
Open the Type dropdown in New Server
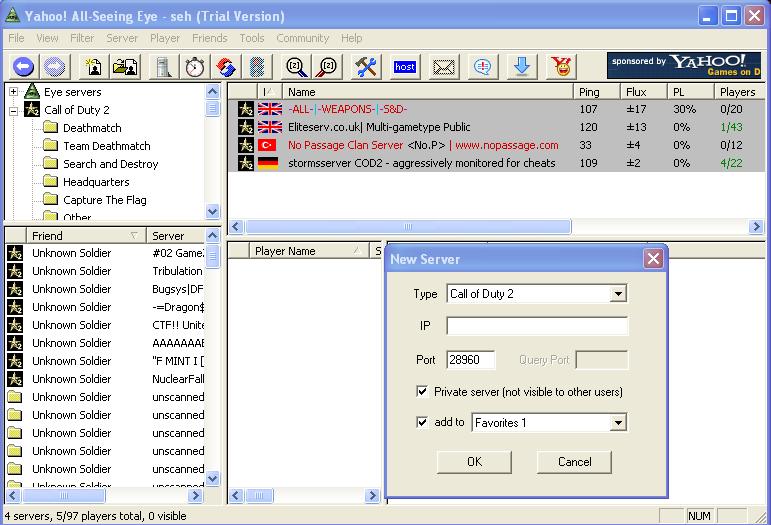(x=618, y=294)
